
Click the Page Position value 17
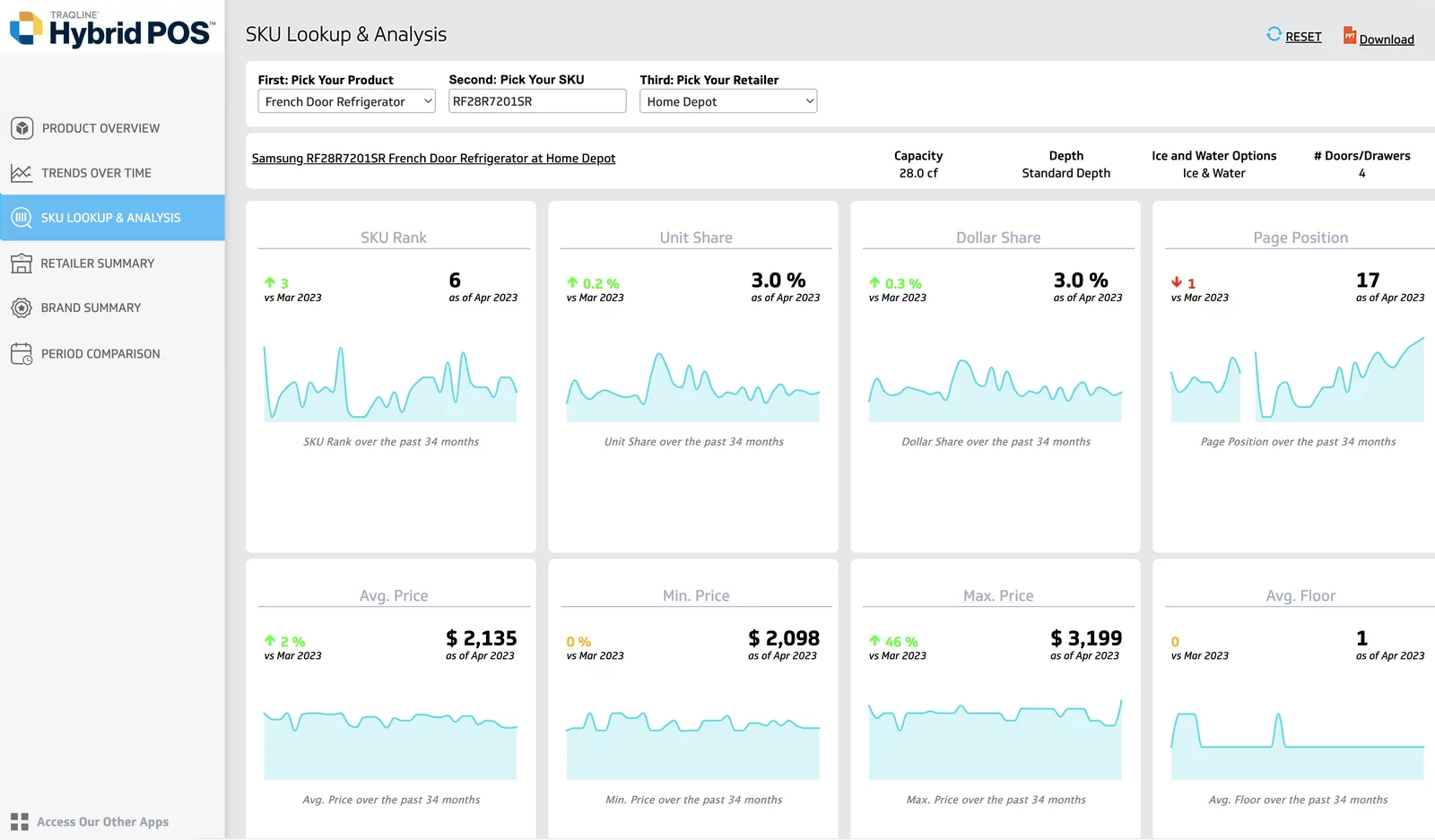pos(1368,281)
